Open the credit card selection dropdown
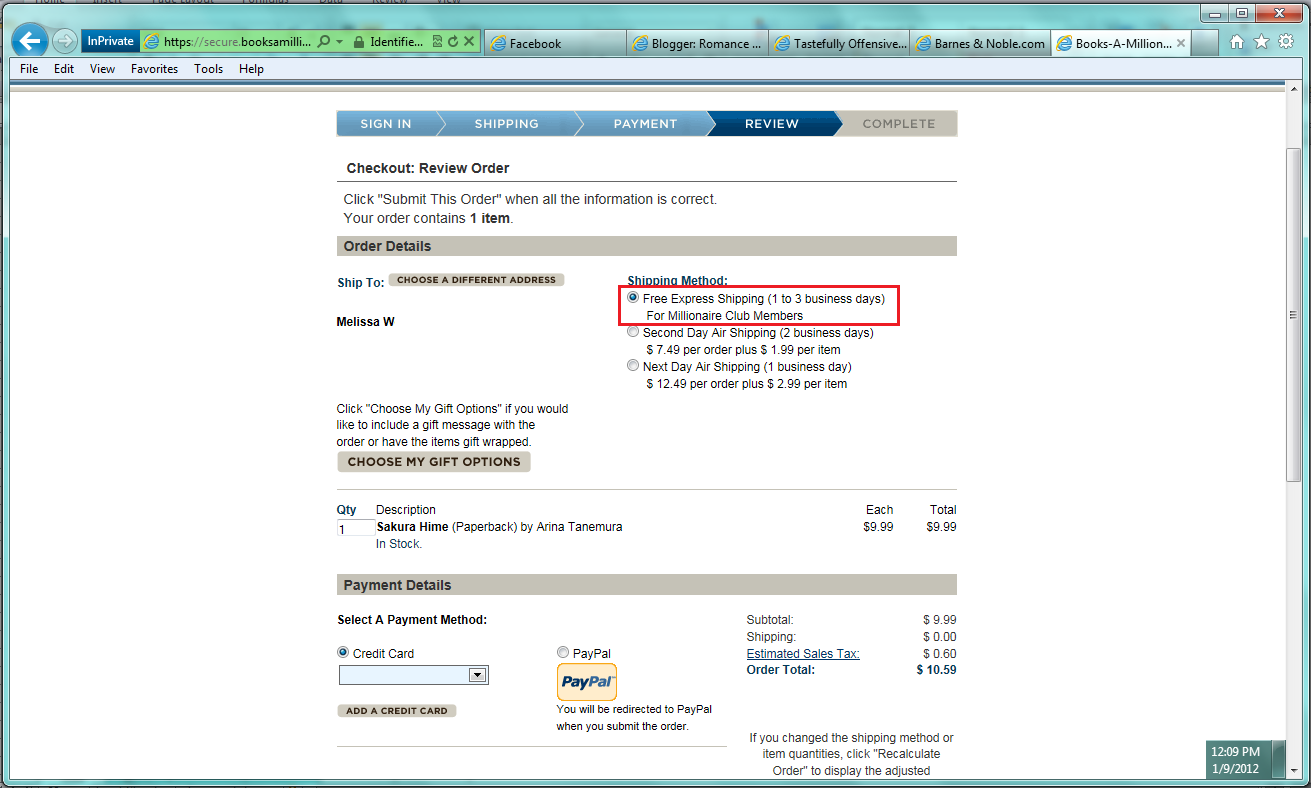This screenshot has width=1311, height=788. (413, 675)
